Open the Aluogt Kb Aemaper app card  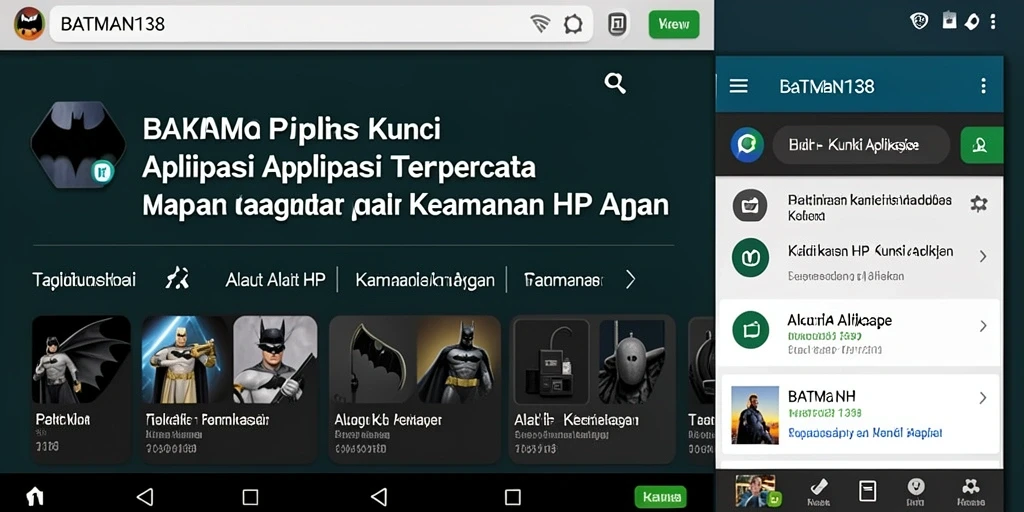415,389
